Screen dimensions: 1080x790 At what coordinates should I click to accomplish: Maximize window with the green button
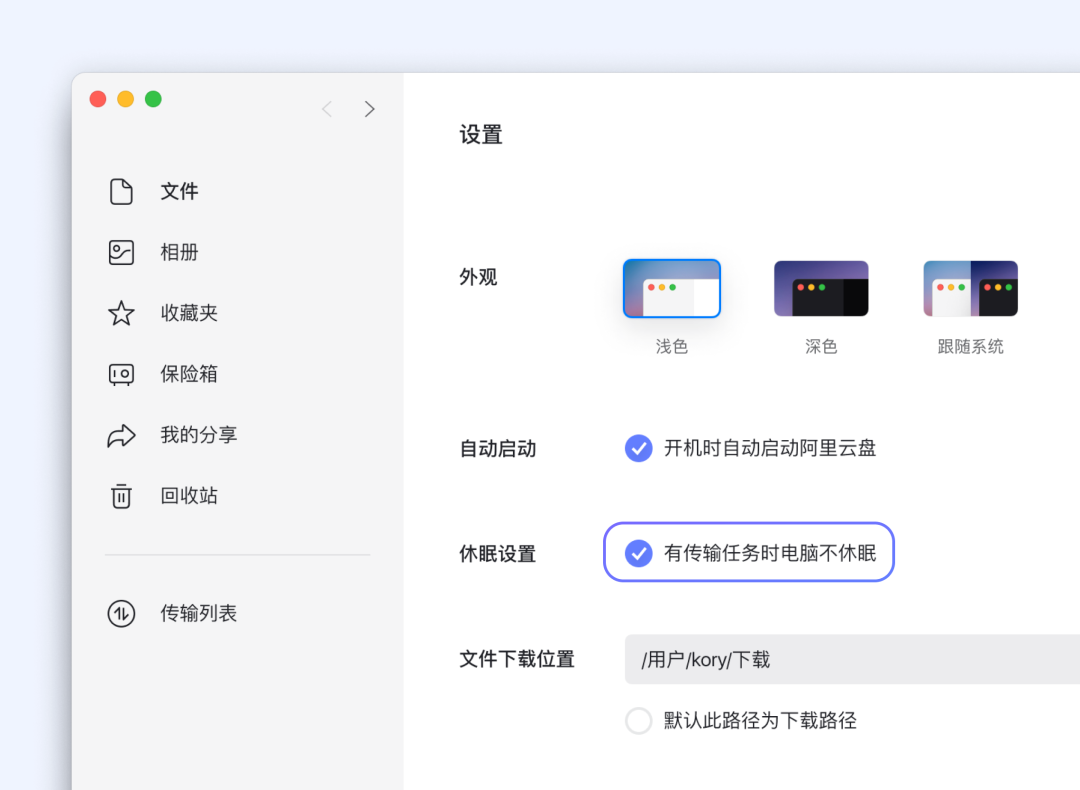point(153,99)
